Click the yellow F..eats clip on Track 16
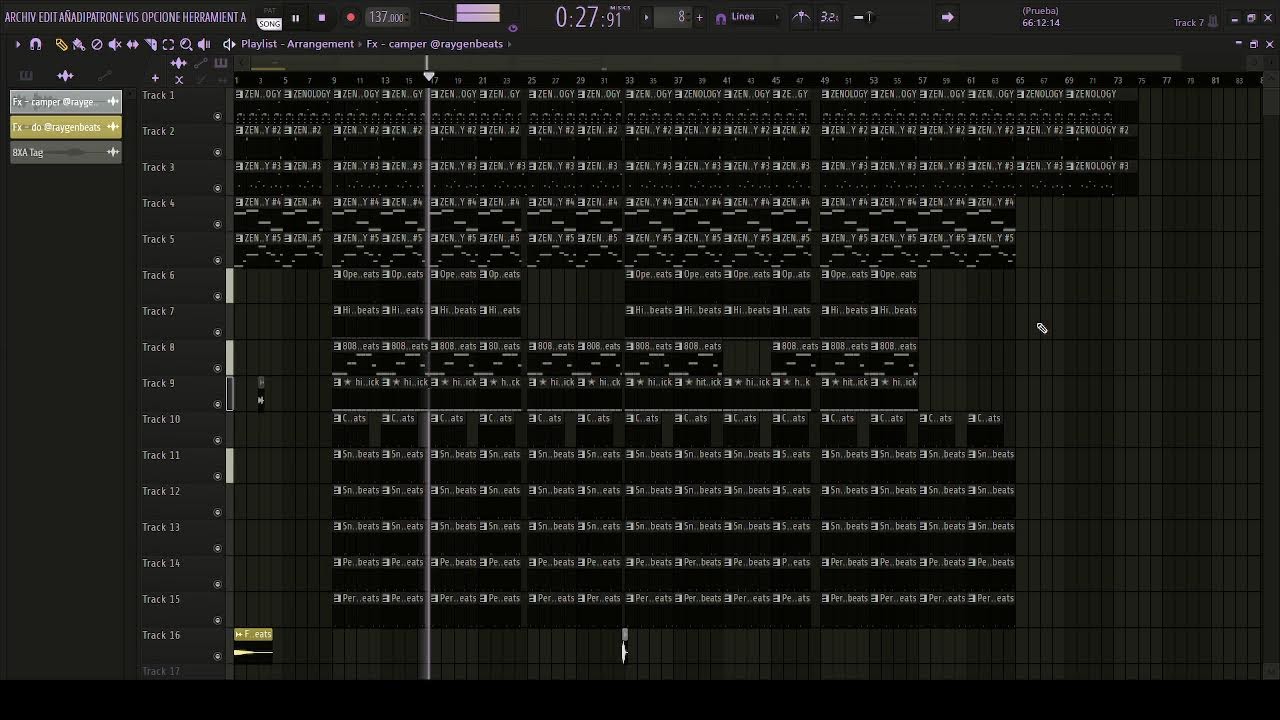Viewport: 1280px width, 720px height. pos(253,644)
